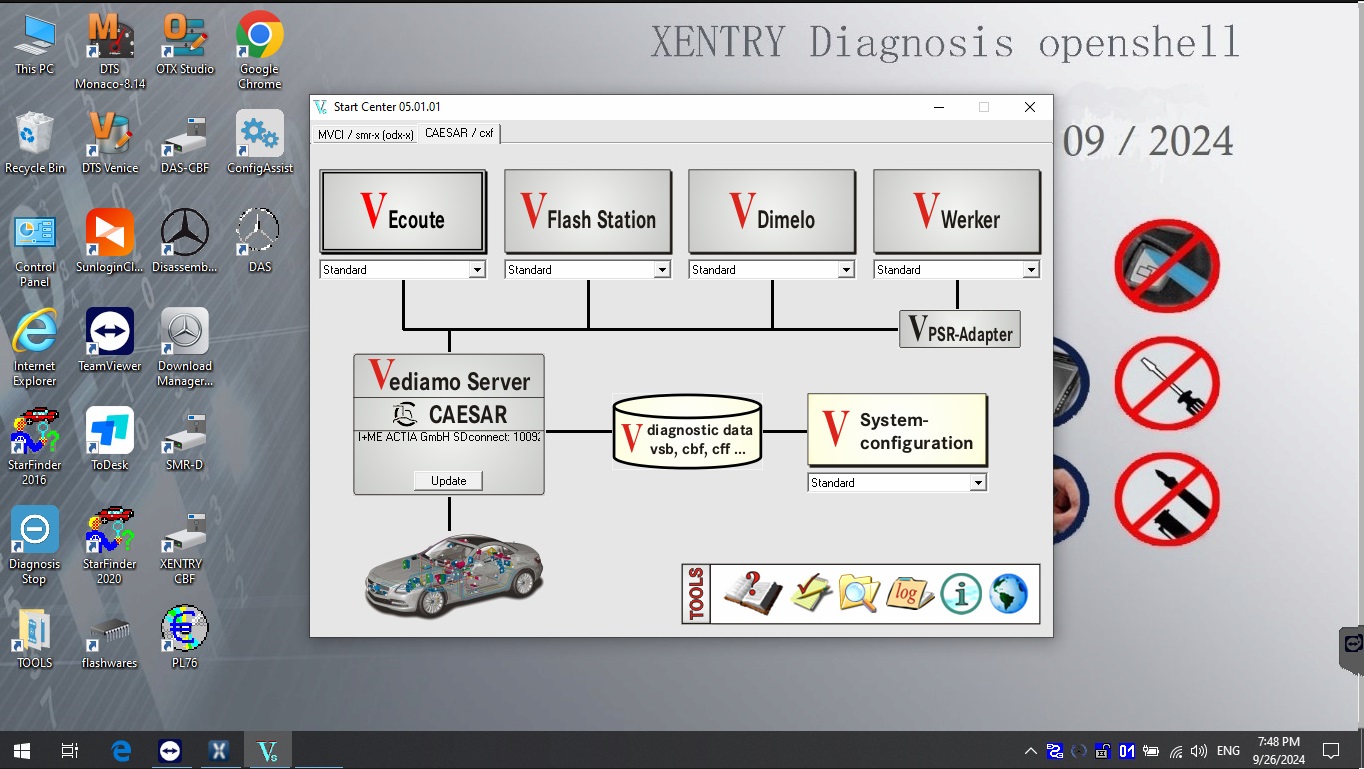Start the Werker module

coord(957,212)
